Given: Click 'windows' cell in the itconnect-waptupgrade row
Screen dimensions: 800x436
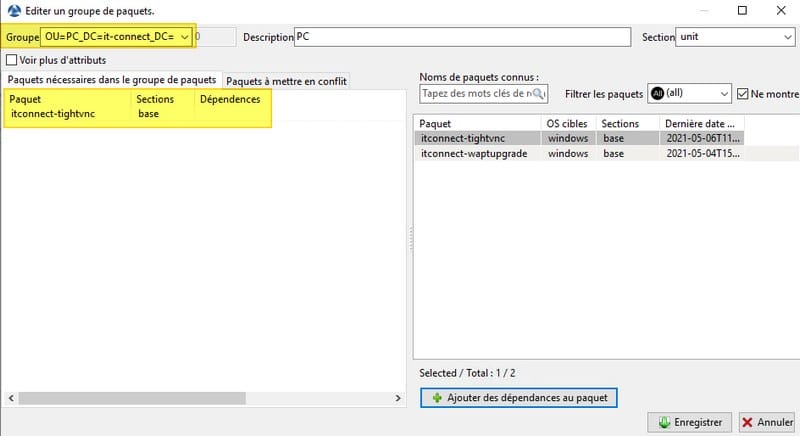Looking at the screenshot, I should tap(568, 153).
